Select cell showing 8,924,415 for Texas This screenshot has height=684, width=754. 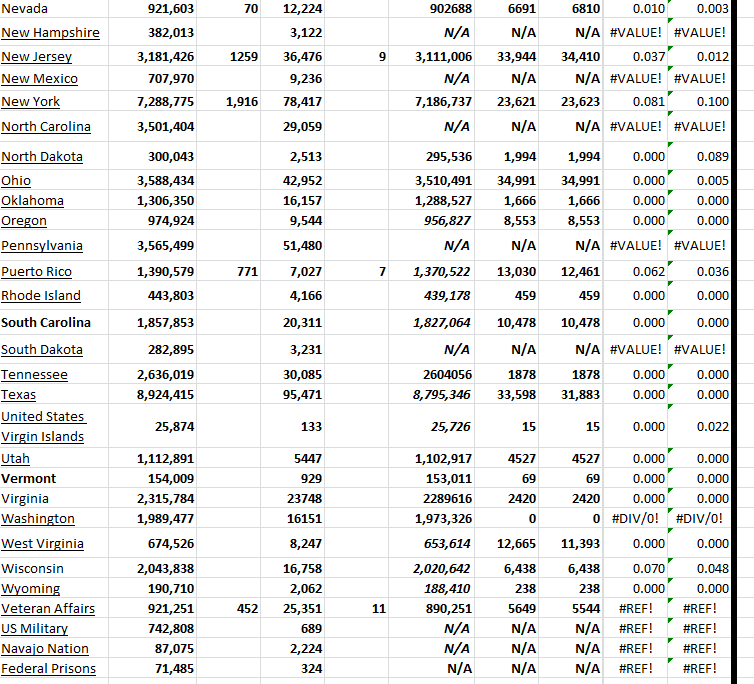[x=152, y=395]
